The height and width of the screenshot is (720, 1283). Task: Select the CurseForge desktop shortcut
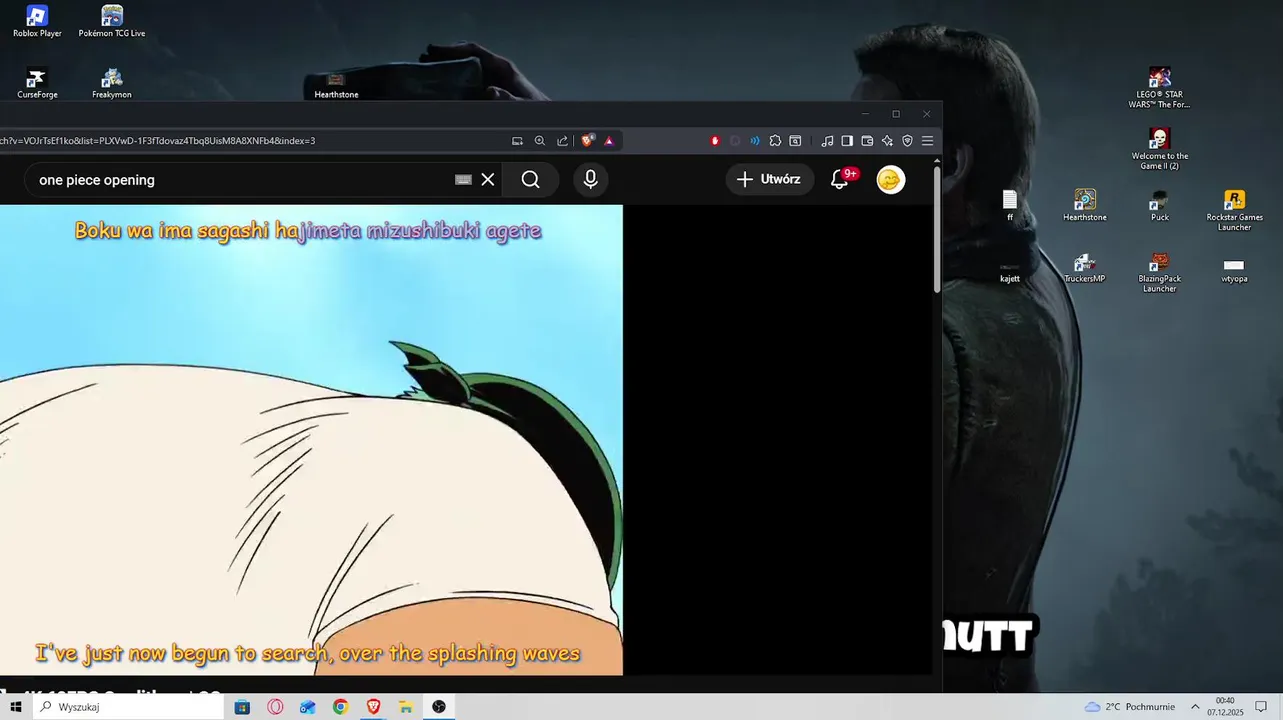pyautogui.click(x=37, y=84)
